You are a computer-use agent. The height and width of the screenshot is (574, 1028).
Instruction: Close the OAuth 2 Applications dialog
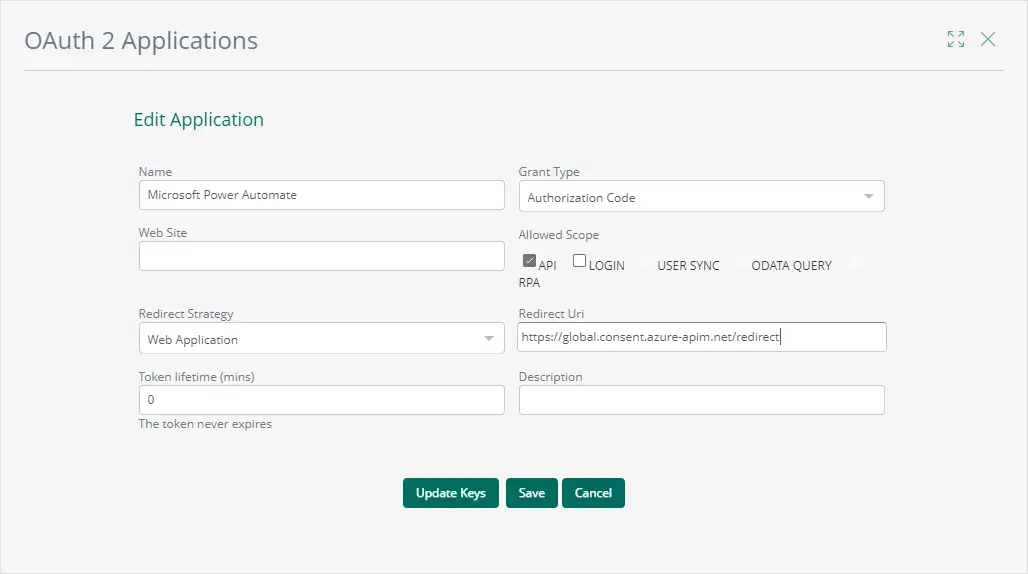(x=987, y=39)
